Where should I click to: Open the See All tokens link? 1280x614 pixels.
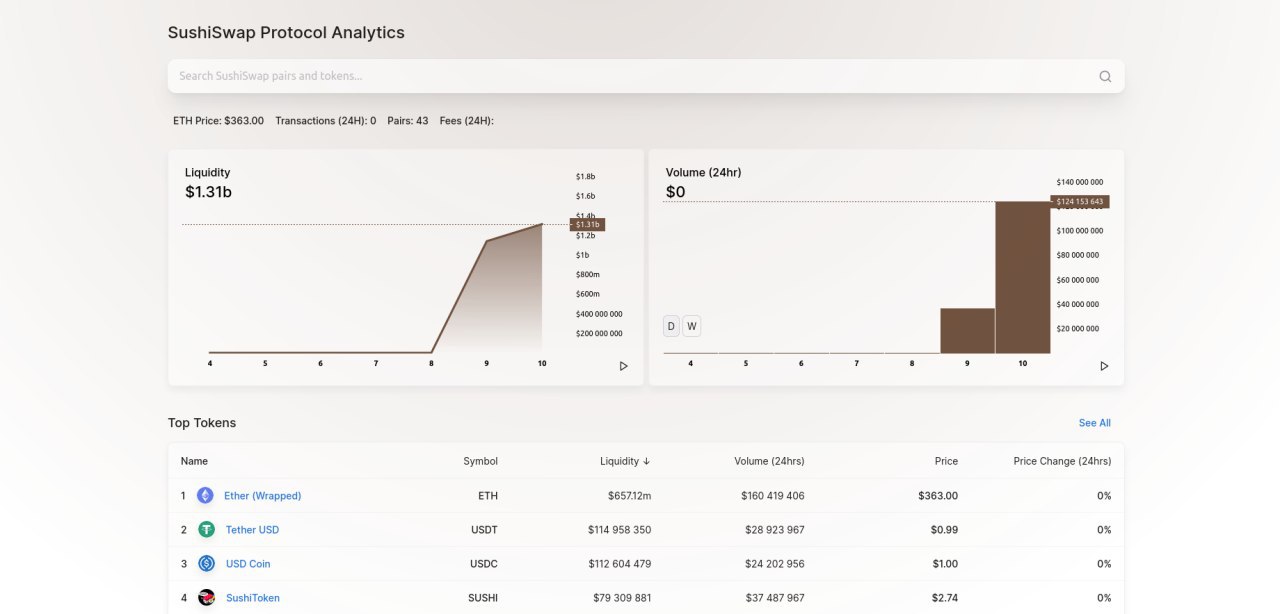1095,423
